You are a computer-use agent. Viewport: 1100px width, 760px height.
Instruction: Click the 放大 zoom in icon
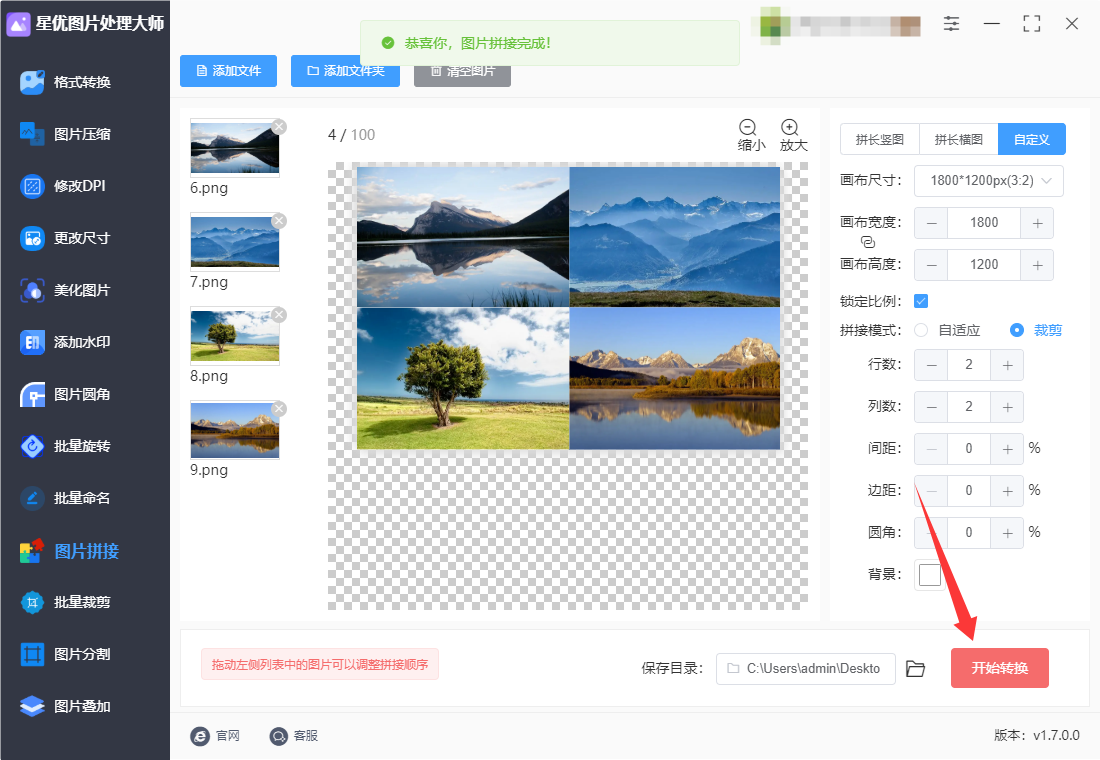coord(790,127)
